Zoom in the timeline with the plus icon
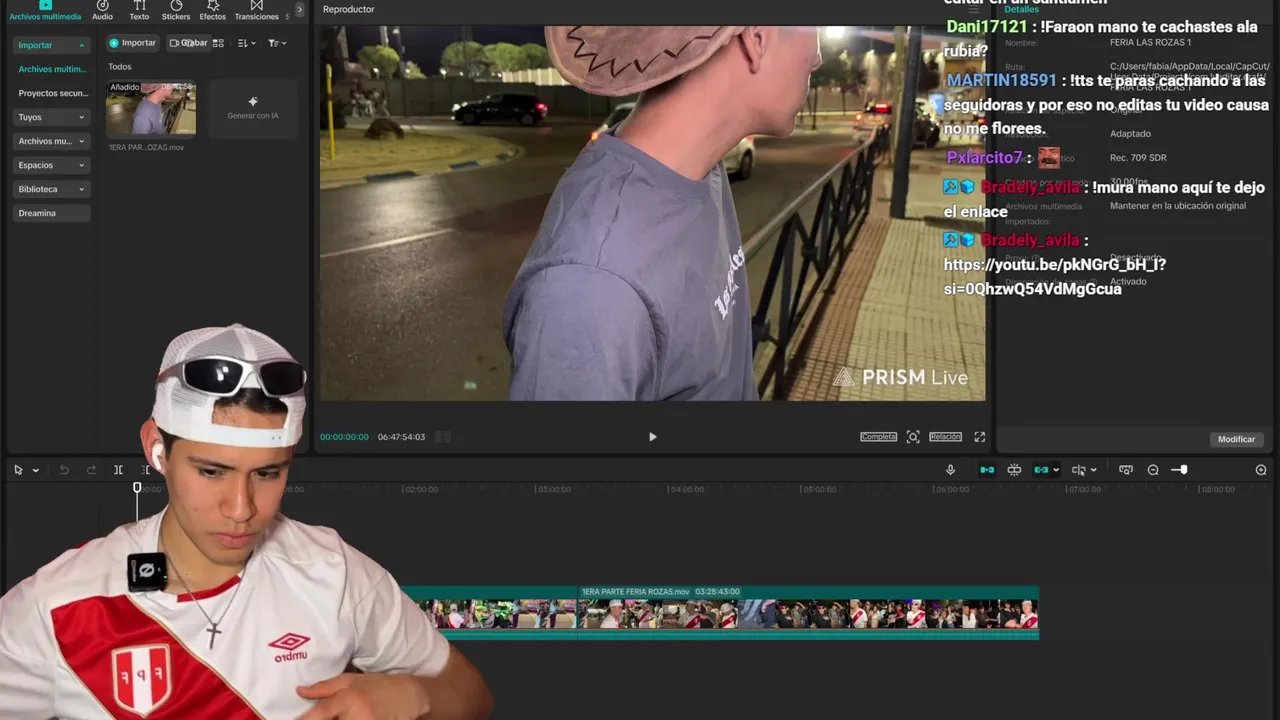 pyautogui.click(x=1261, y=470)
